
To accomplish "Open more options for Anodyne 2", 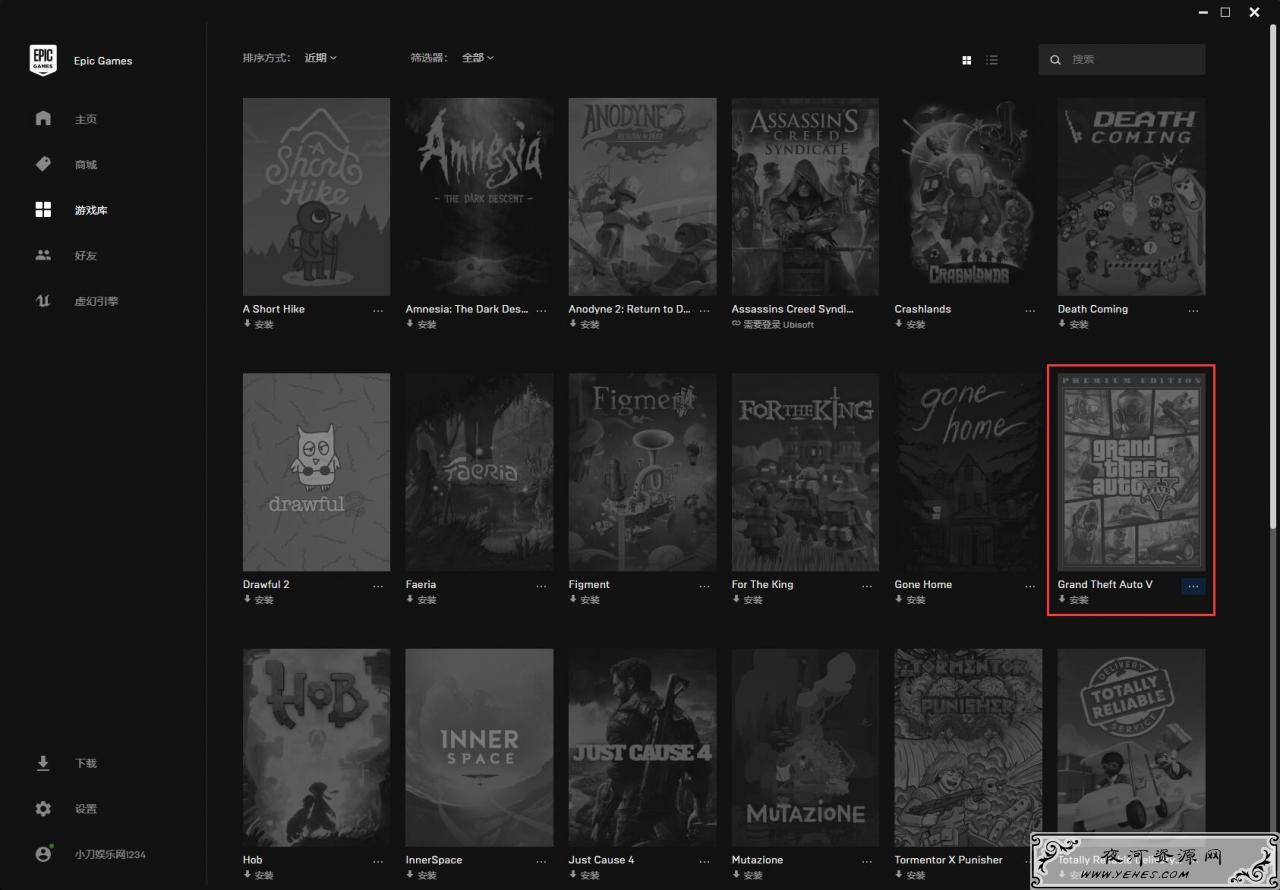I will (x=704, y=310).
